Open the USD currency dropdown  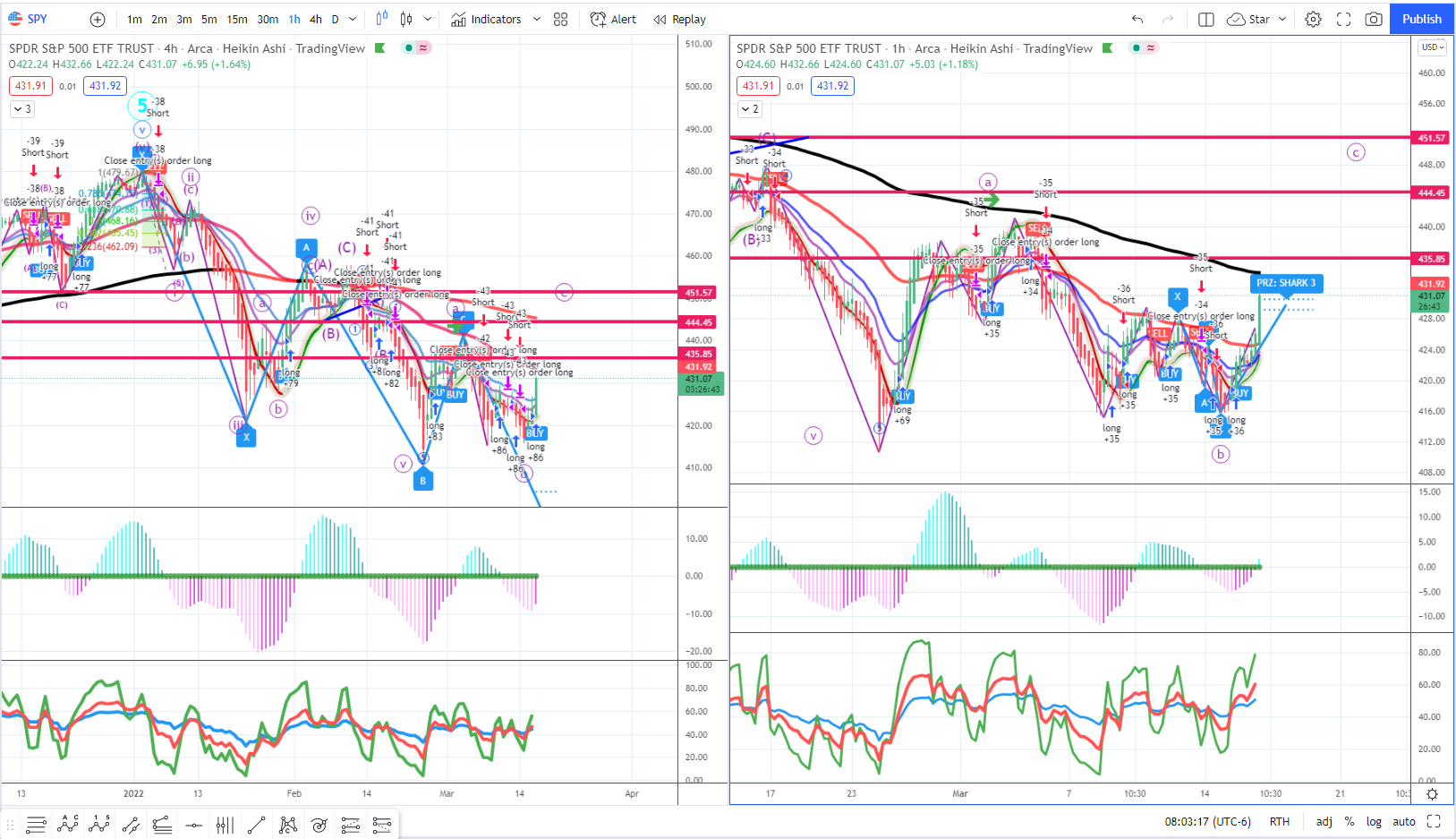tap(1434, 47)
